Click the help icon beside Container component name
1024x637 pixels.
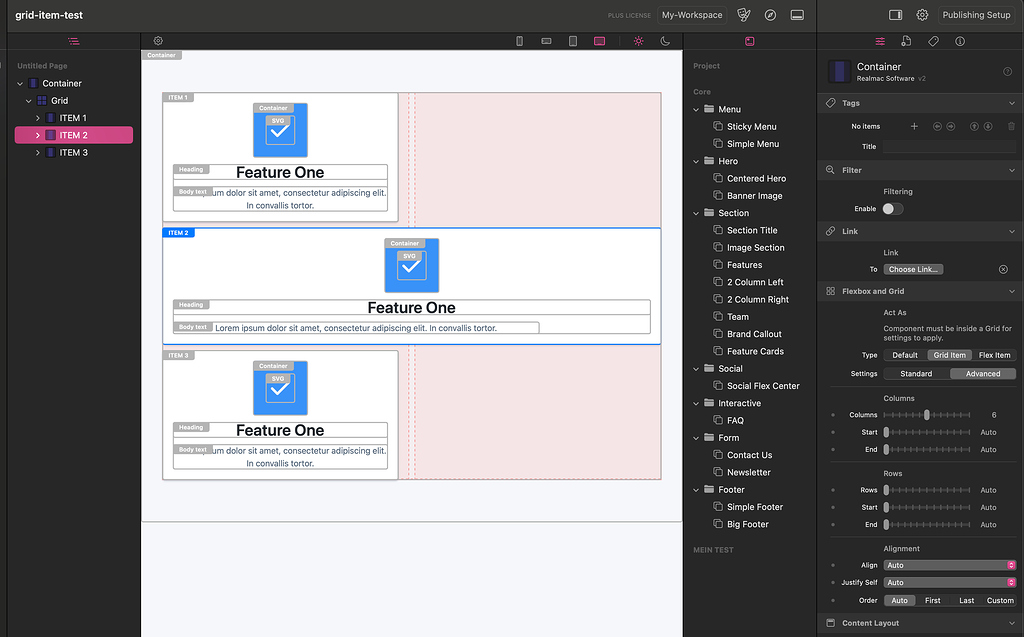click(x=1009, y=70)
